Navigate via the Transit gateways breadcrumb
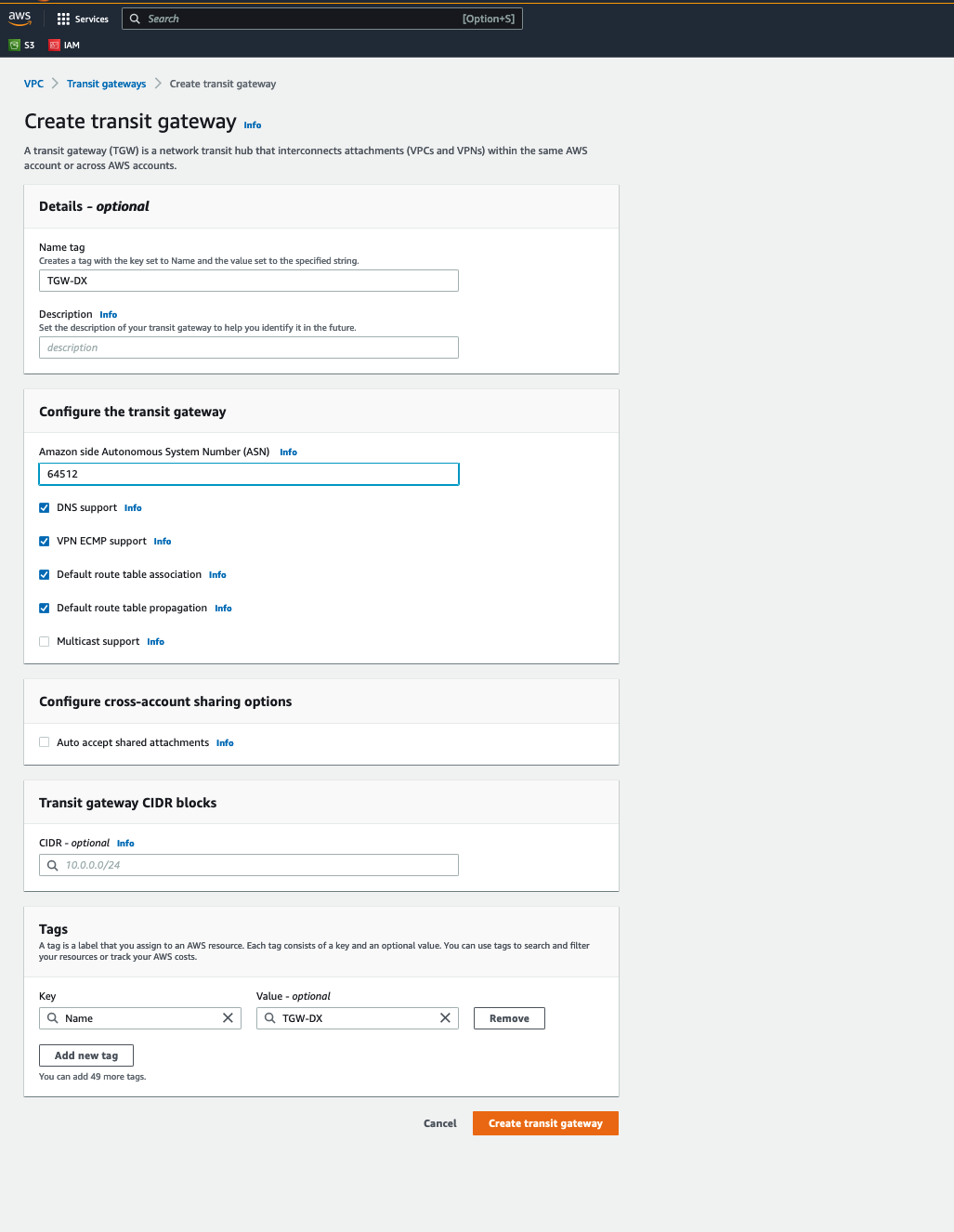 click(x=106, y=84)
